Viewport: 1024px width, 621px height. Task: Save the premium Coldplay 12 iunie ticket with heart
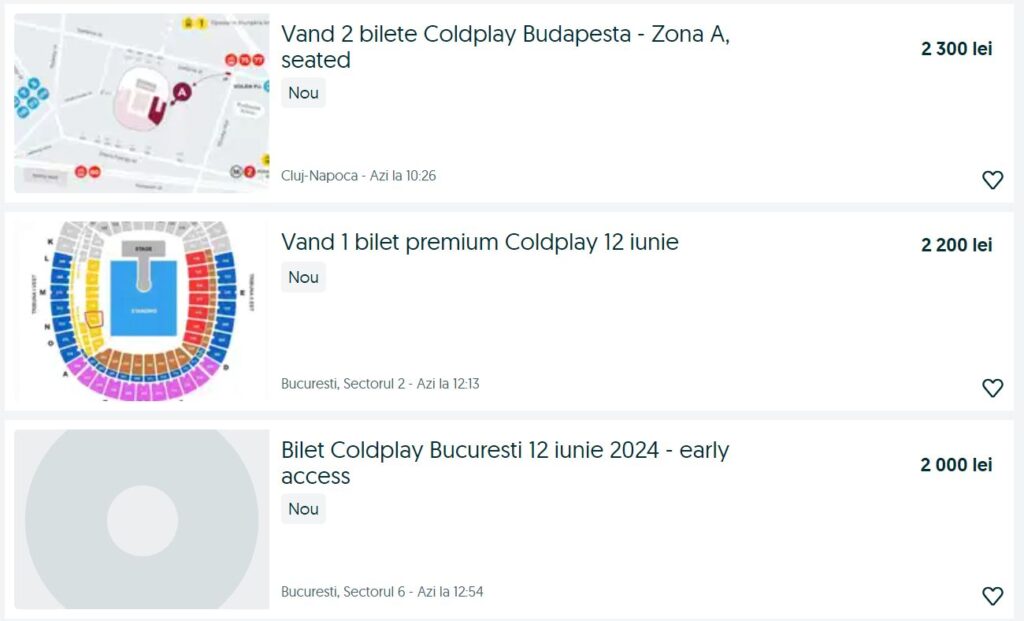click(992, 388)
